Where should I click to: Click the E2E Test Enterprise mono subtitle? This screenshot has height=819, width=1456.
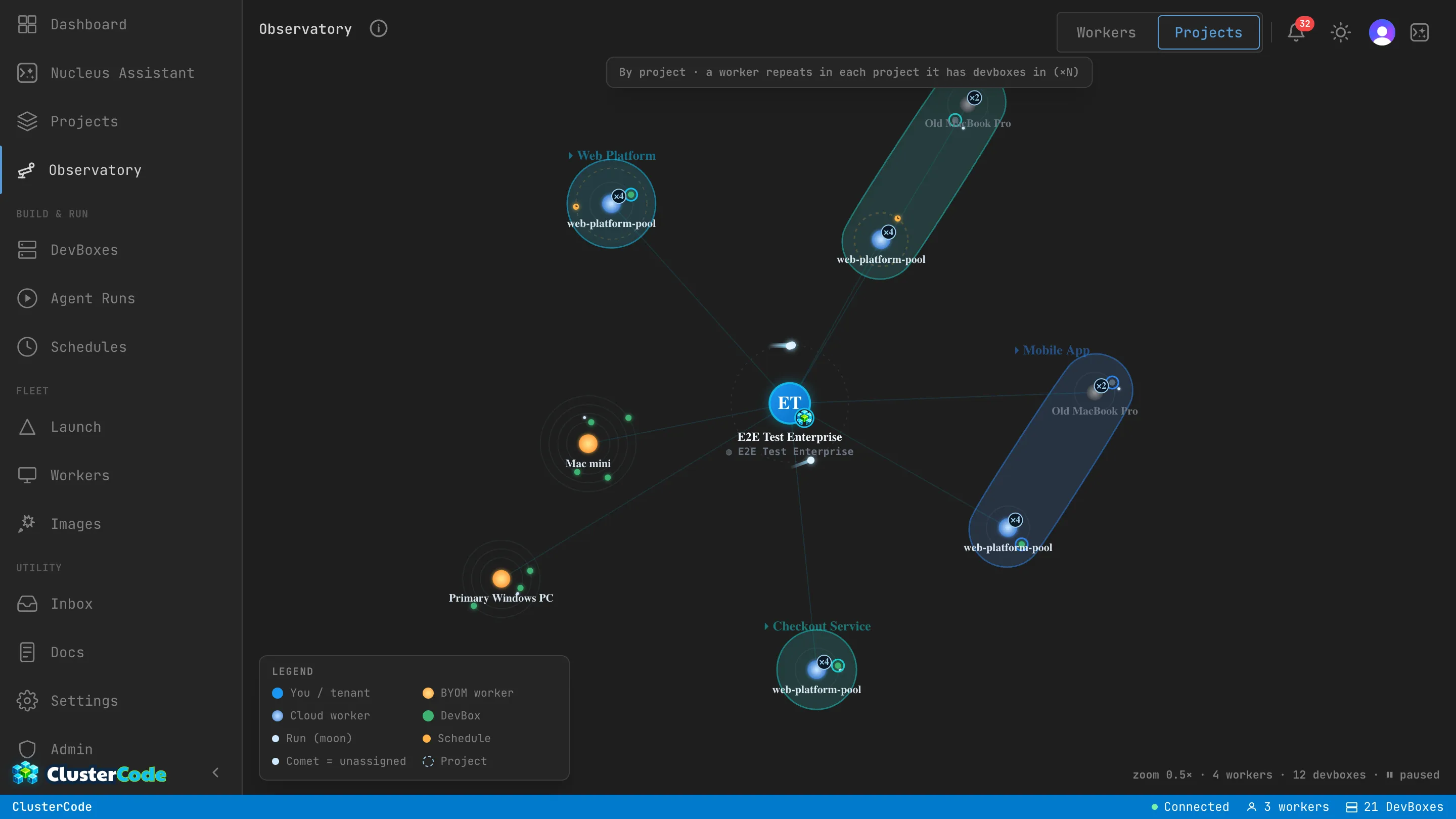(x=790, y=451)
